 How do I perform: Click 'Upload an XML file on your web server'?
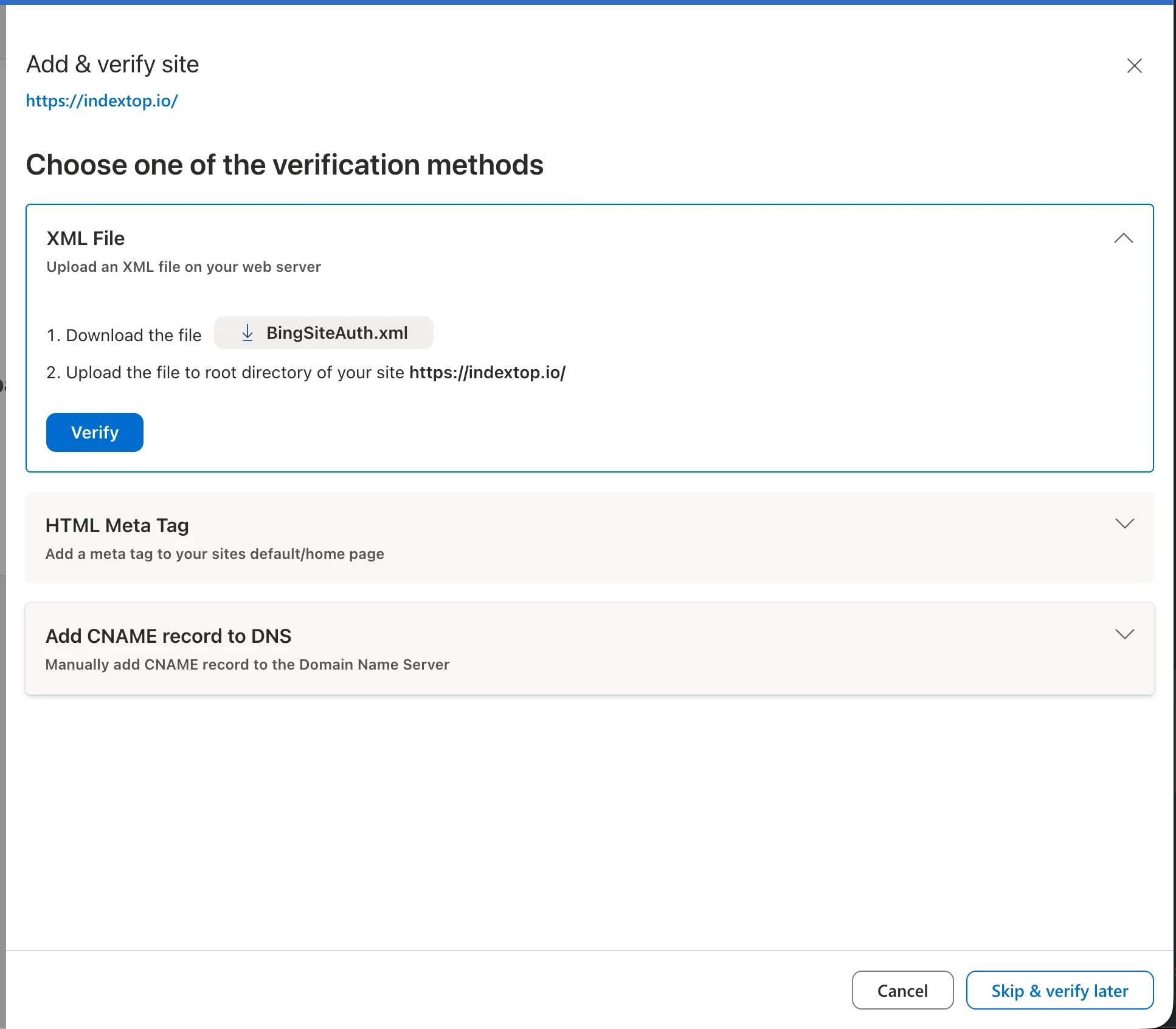coord(184,267)
